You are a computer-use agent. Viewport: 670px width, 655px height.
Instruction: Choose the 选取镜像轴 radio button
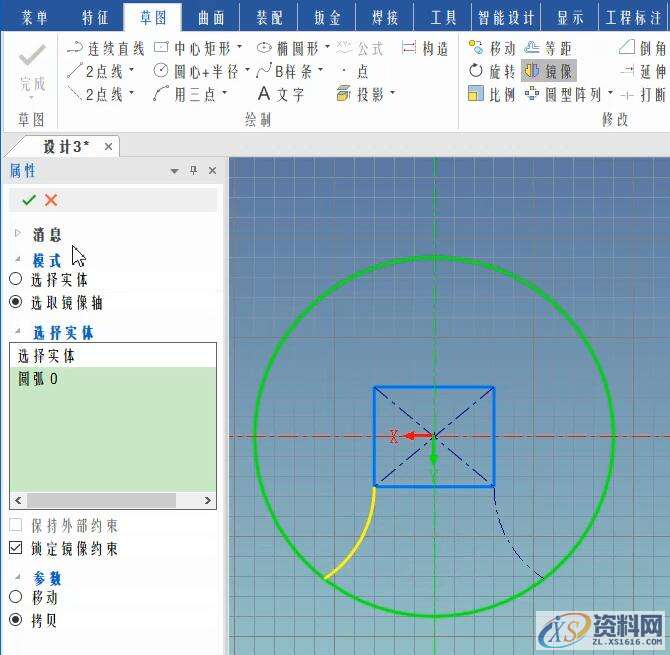15,302
